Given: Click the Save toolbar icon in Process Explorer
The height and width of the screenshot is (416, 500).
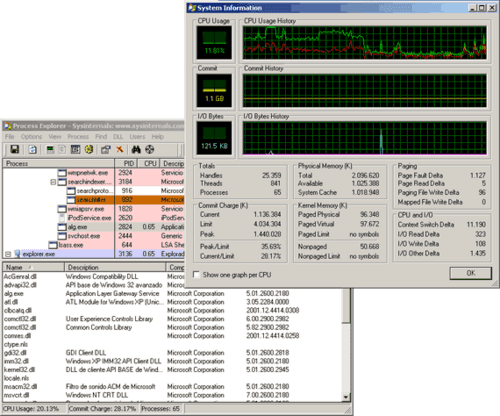Looking at the screenshot, I should [15, 149].
